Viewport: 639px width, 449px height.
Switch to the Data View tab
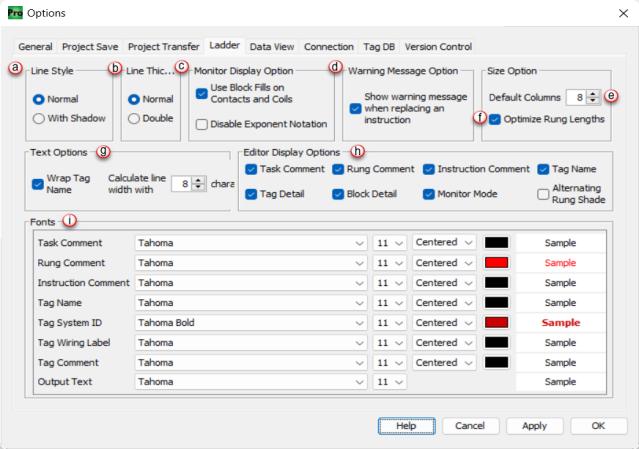(271, 46)
